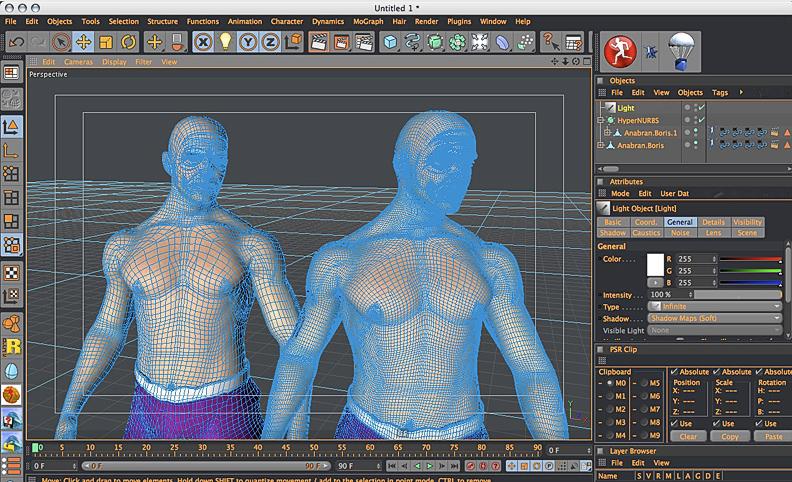The width and height of the screenshot is (792, 482).
Task: Click the Undo arrow icon
Action: click(x=16, y=42)
